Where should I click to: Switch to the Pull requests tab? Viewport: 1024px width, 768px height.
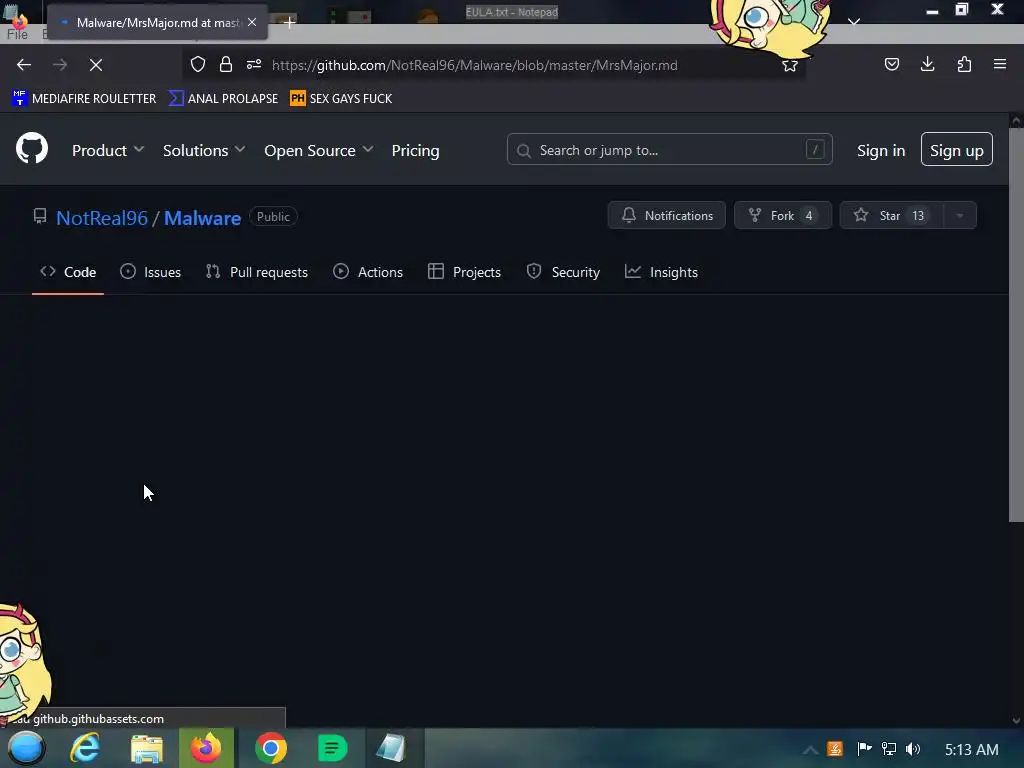(257, 272)
